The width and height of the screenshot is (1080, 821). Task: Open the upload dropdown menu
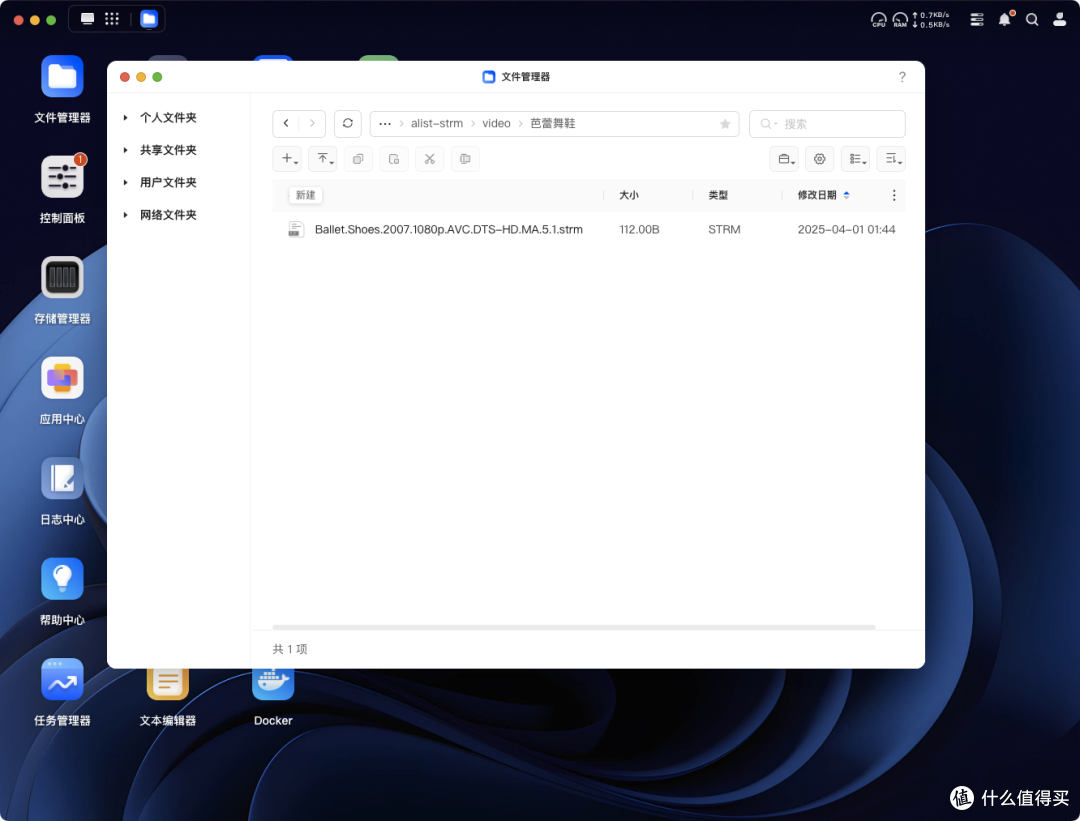click(324, 159)
